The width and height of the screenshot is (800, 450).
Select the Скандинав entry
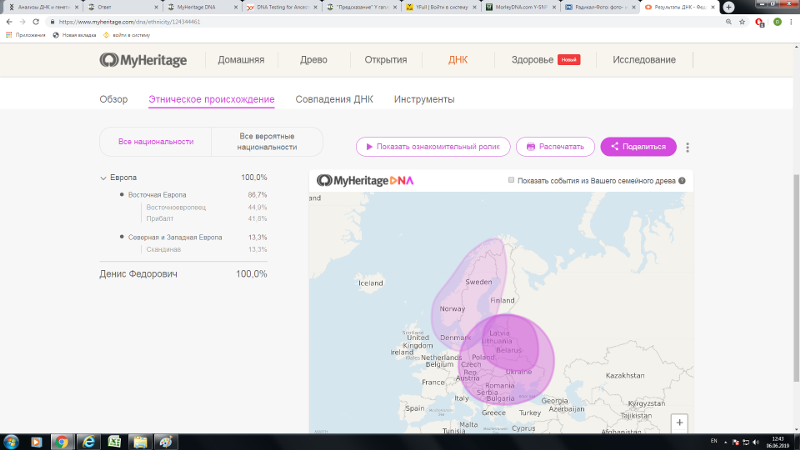(163, 249)
